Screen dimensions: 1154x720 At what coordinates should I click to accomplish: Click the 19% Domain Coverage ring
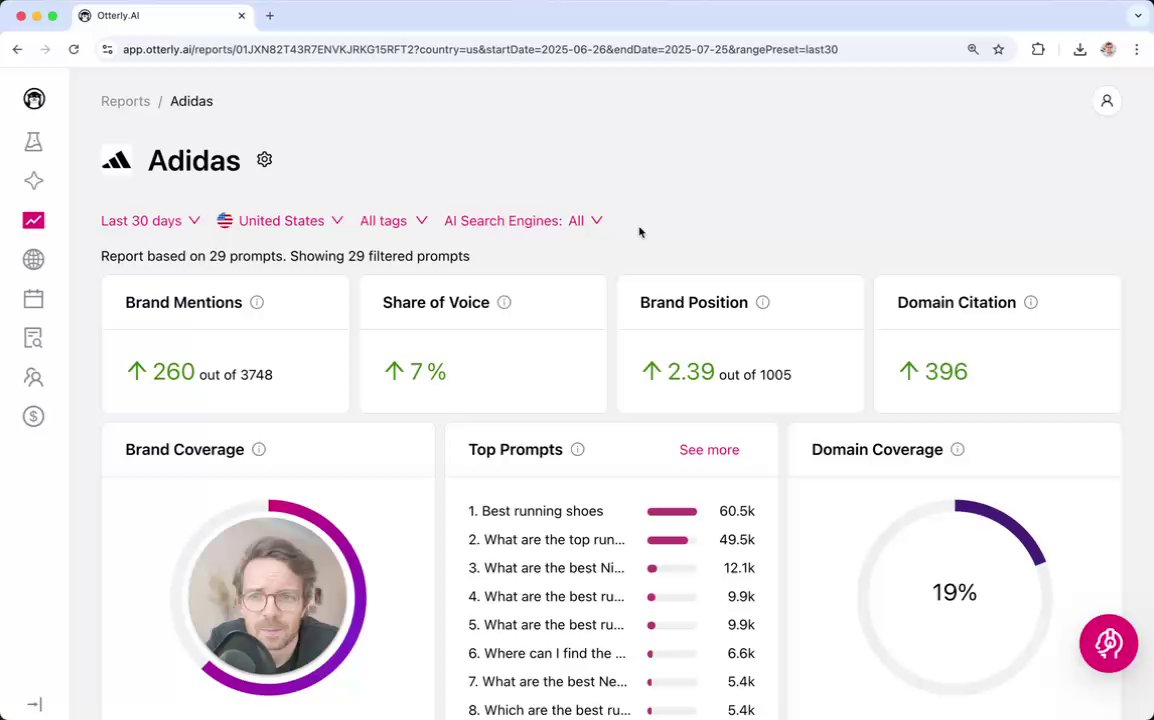point(955,597)
